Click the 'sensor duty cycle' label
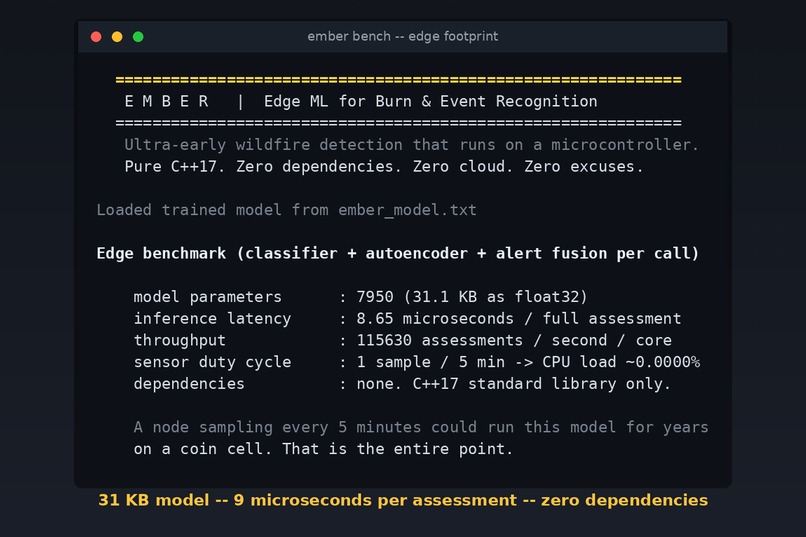 [212, 362]
